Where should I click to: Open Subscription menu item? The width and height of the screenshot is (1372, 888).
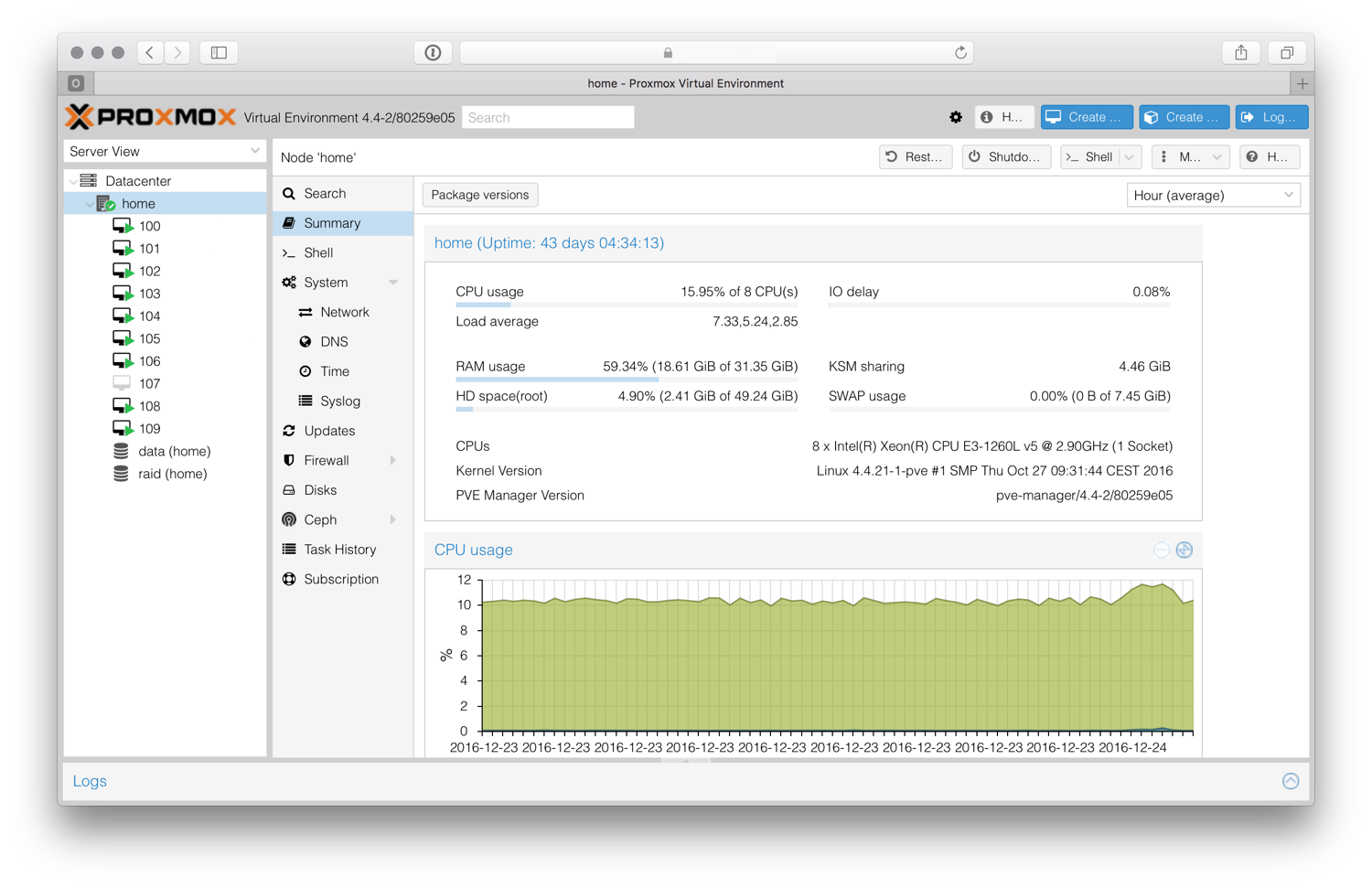(x=343, y=579)
